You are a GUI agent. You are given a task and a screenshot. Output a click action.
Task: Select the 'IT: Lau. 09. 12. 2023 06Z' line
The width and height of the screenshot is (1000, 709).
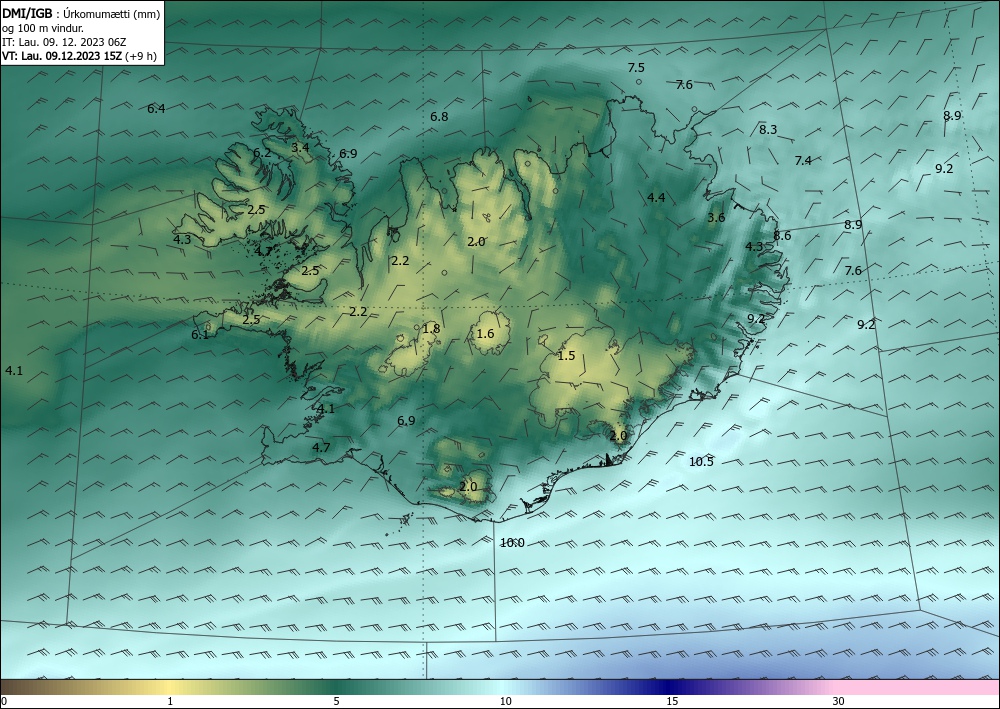[x=64, y=42]
